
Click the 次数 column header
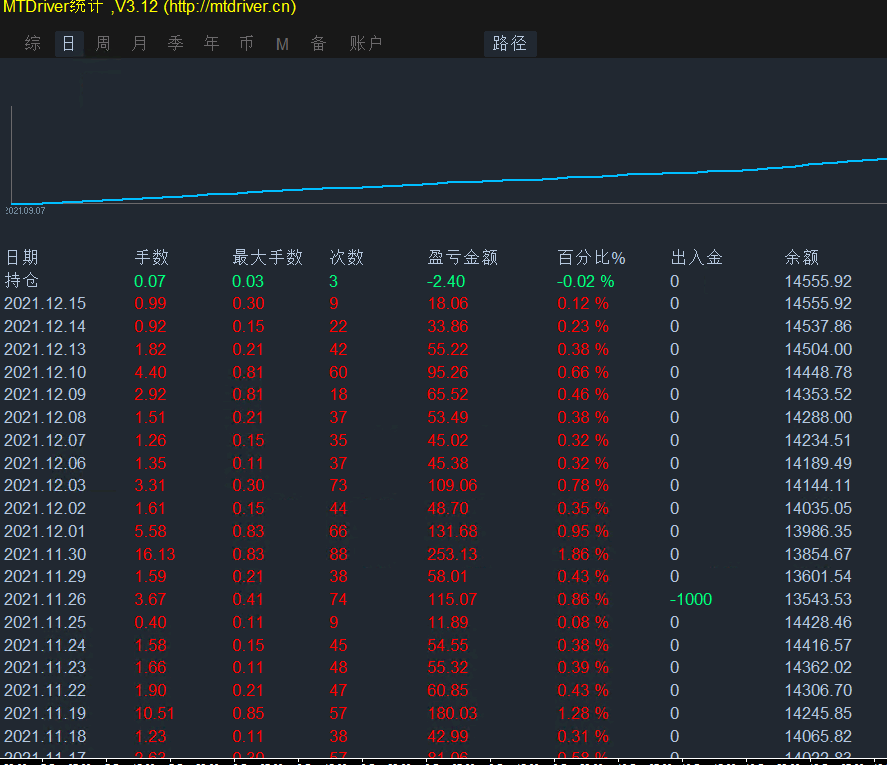click(x=346, y=257)
